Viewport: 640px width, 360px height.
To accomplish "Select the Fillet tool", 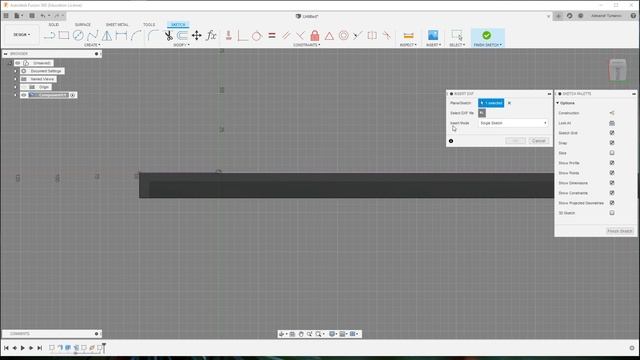I will tap(153, 36).
